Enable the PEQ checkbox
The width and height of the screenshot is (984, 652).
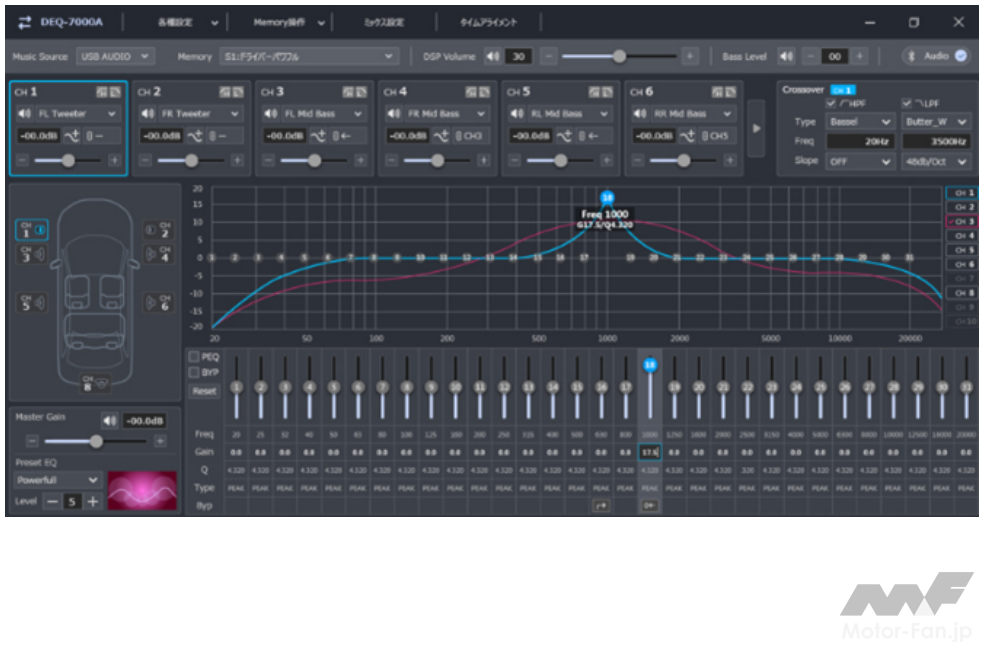194,356
